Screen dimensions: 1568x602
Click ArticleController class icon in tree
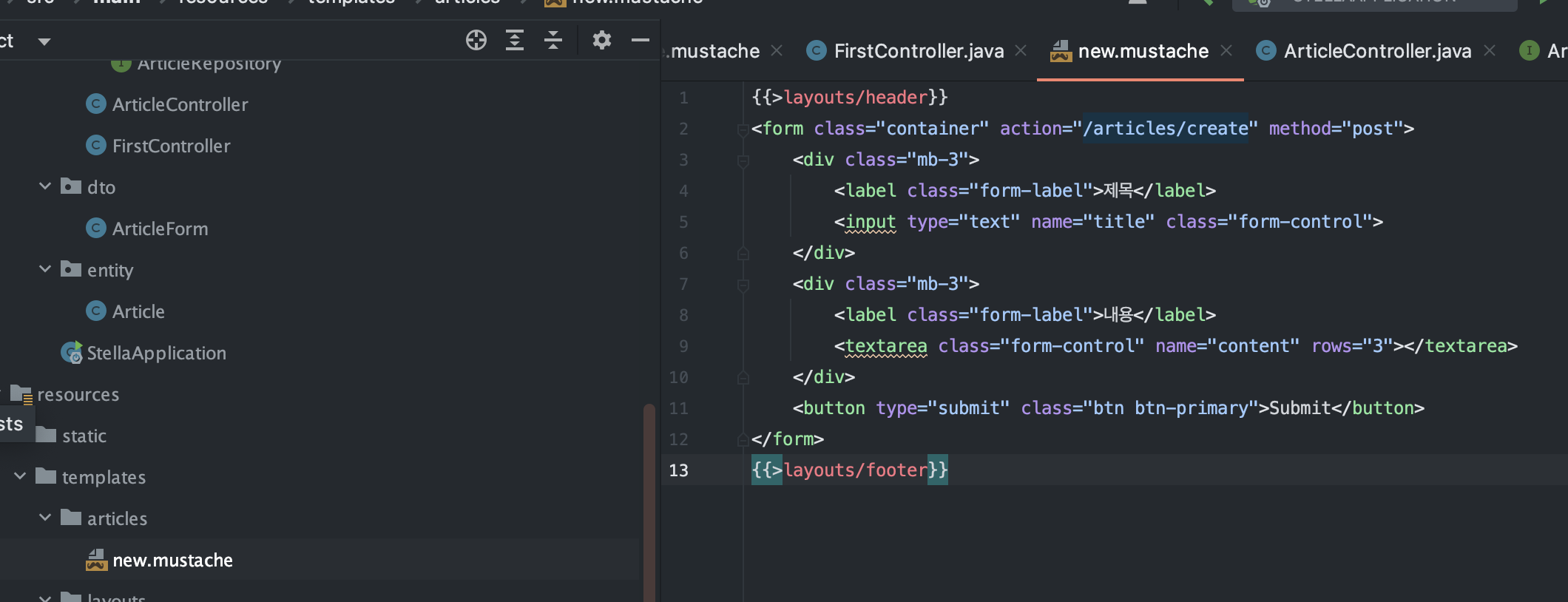tap(96, 104)
